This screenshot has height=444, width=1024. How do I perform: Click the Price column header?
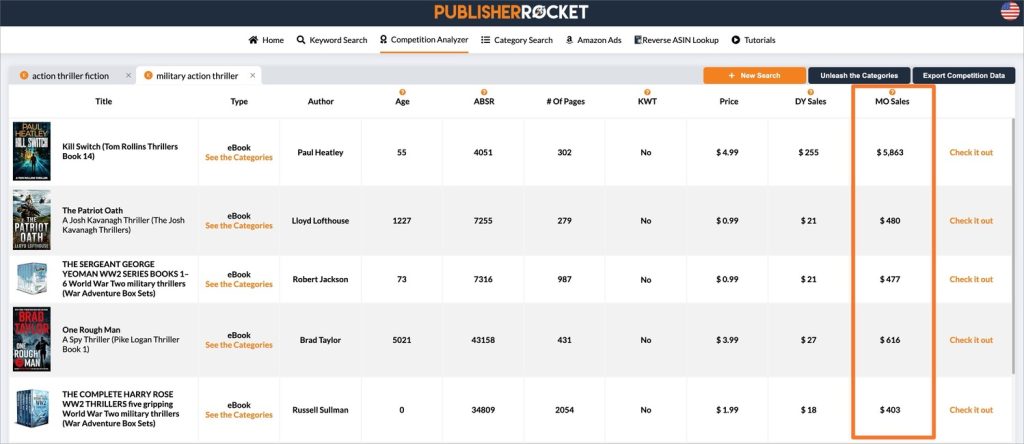point(729,101)
